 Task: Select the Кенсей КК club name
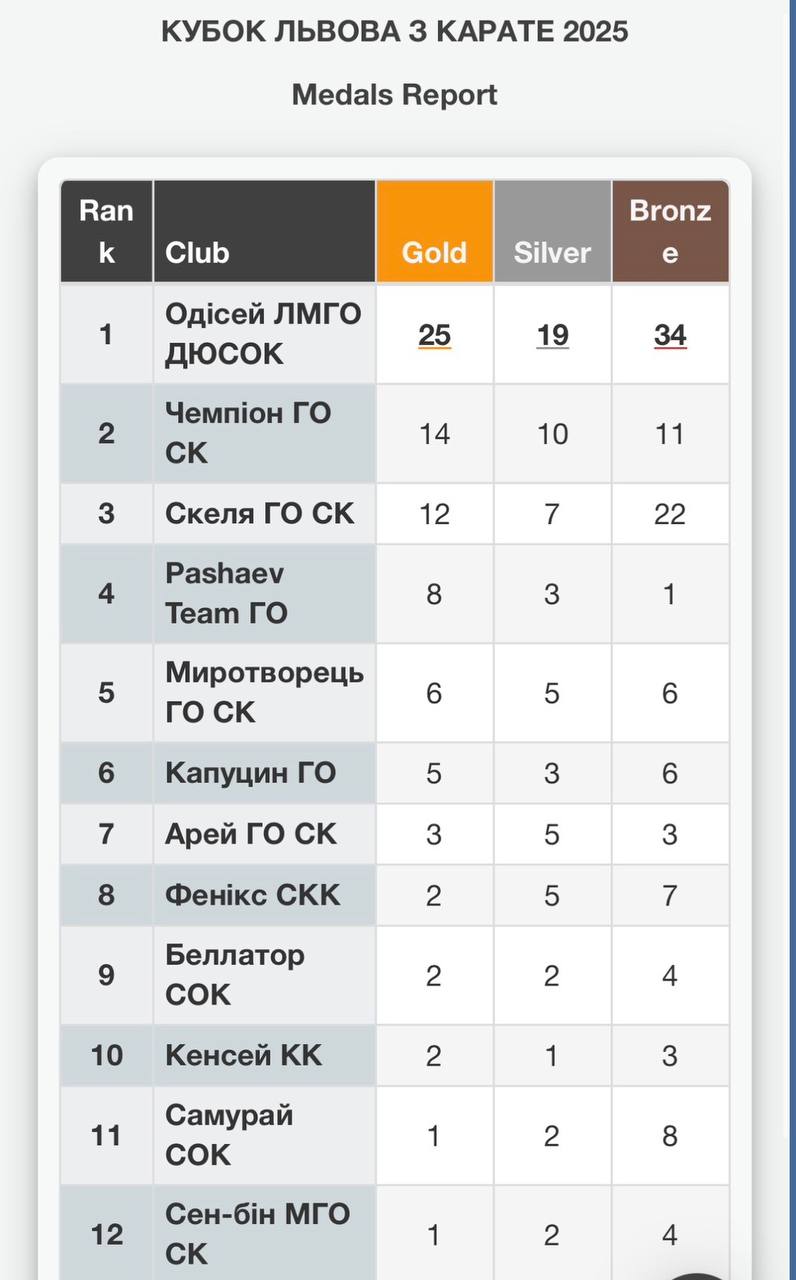point(244,1055)
